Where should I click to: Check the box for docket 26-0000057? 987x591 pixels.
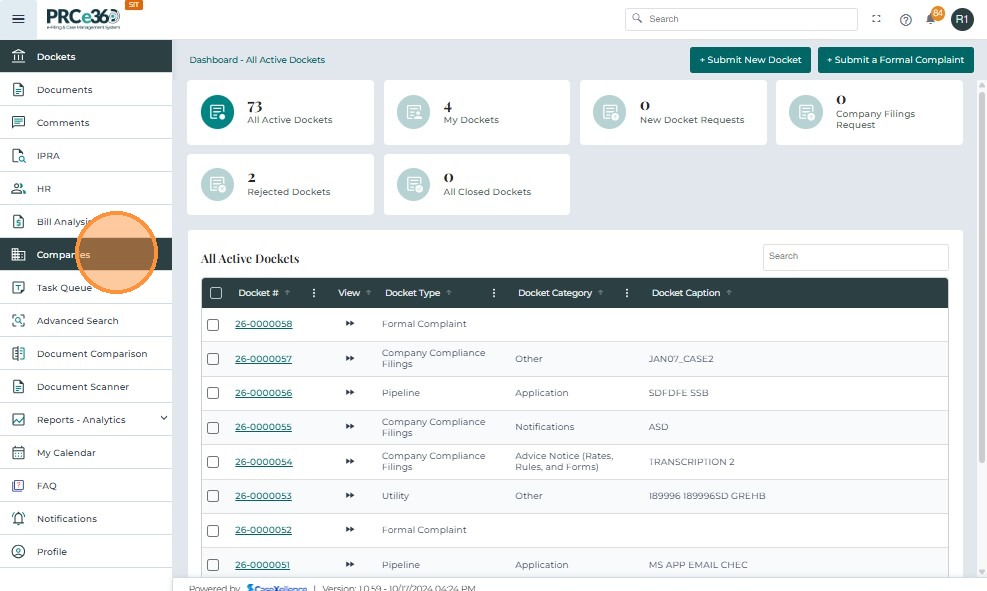[x=213, y=359]
